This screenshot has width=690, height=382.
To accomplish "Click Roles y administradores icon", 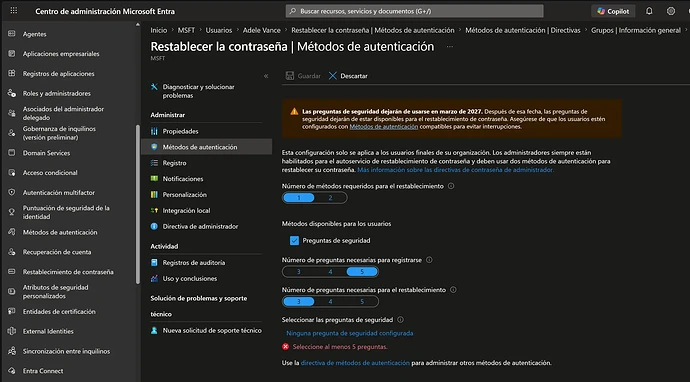I will point(12,93).
